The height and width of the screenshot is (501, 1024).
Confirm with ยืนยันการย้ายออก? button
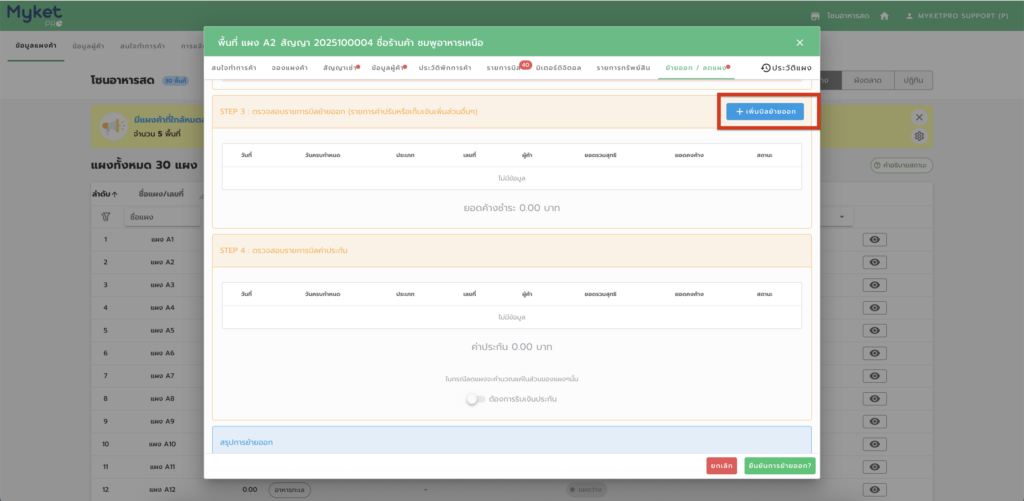point(780,466)
